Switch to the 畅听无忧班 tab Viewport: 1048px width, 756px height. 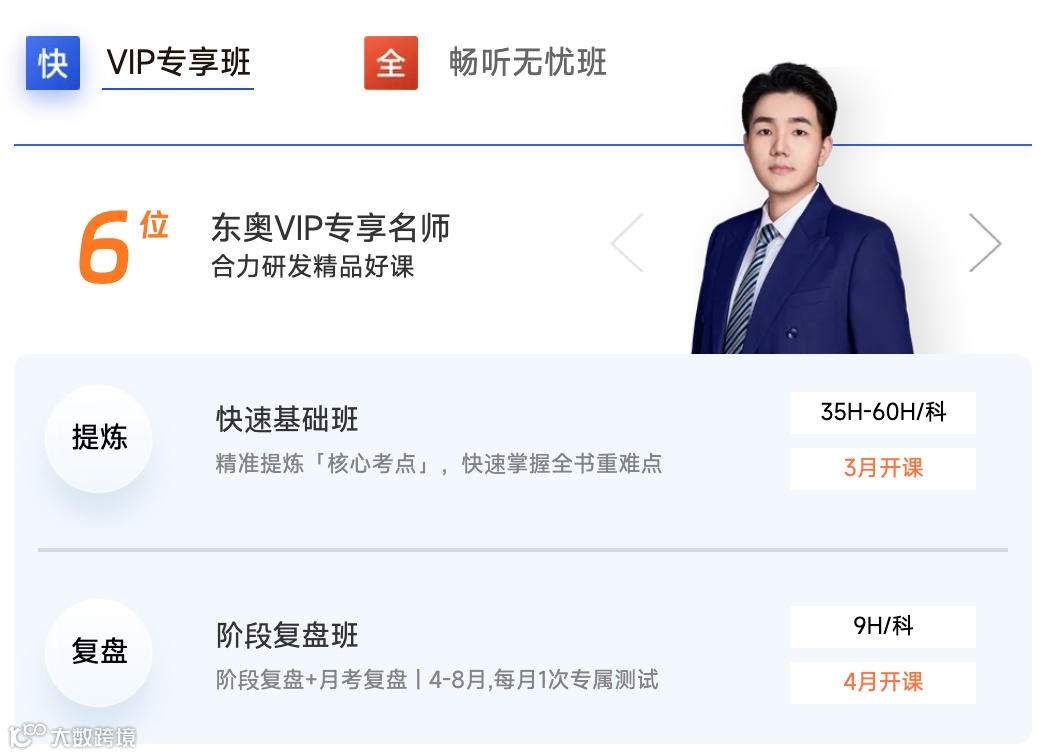[527, 62]
